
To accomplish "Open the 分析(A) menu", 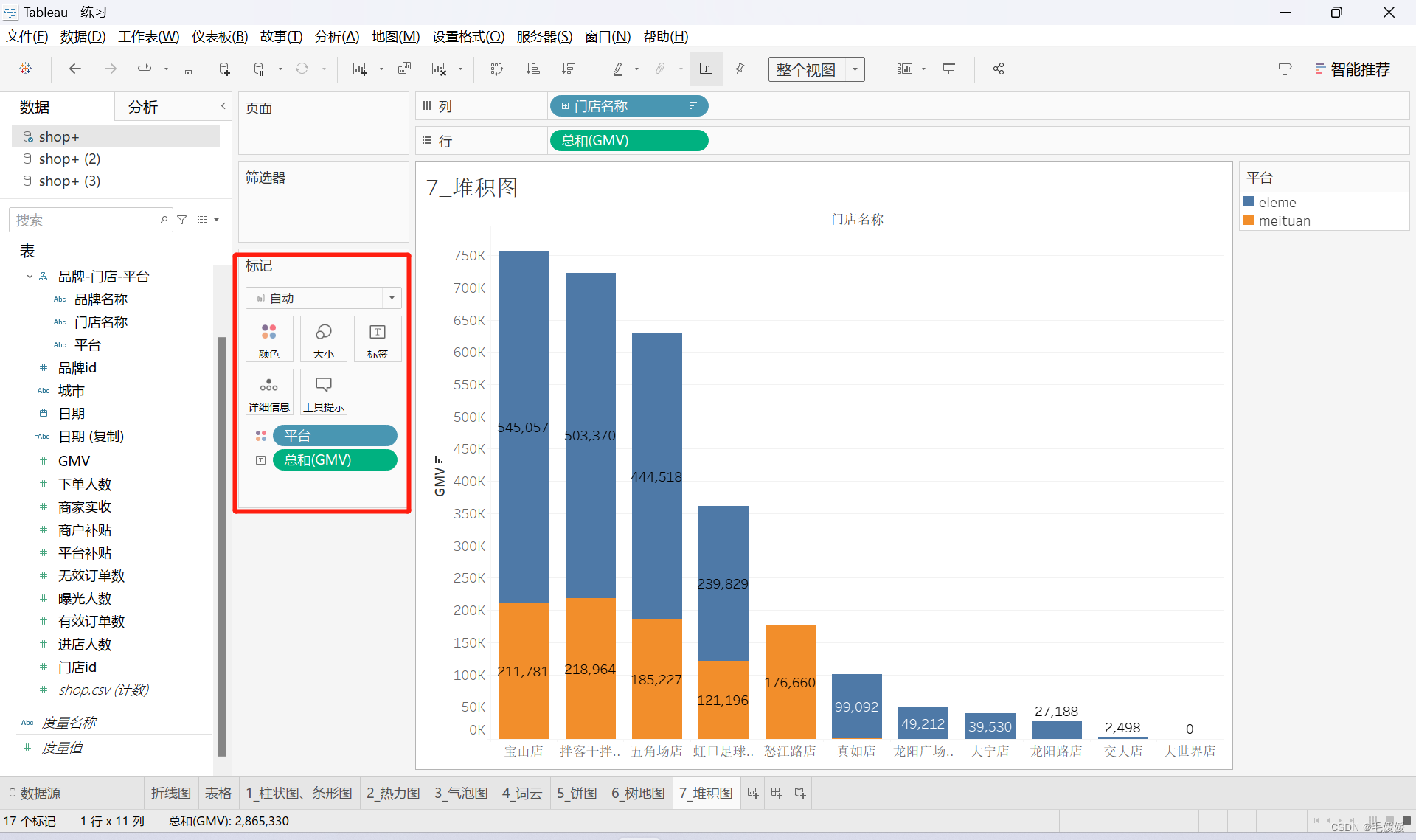I will [337, 36].
